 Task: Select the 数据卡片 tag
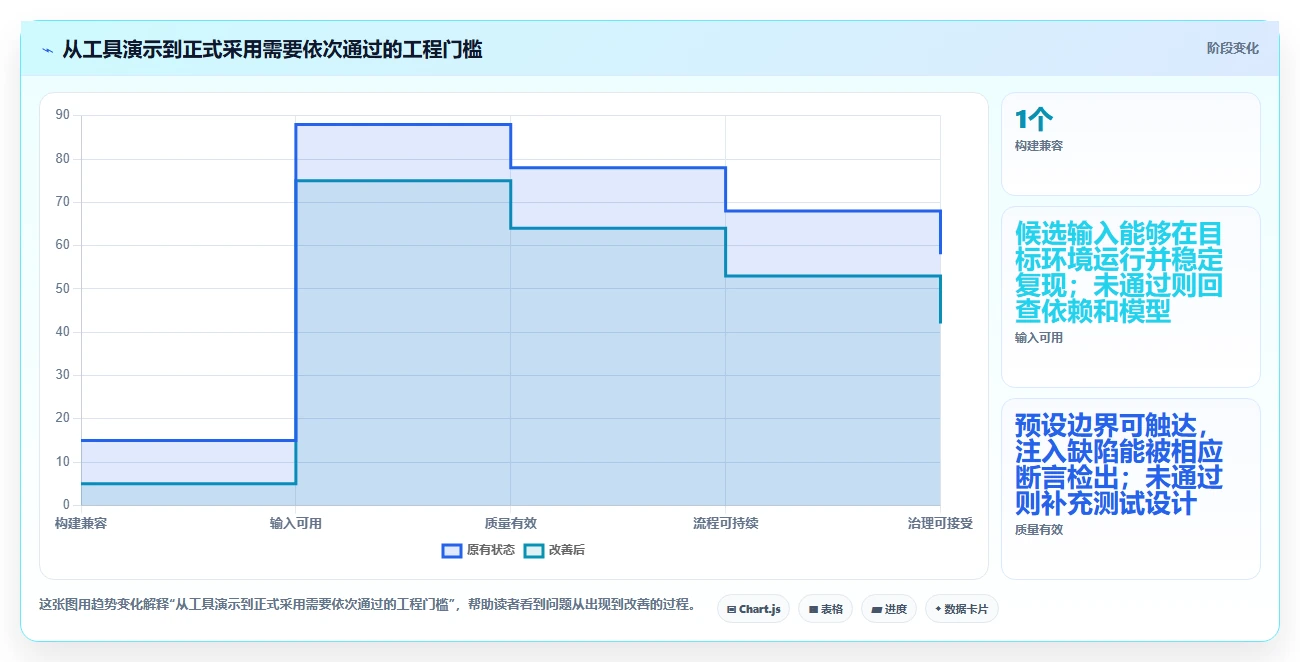(x=961, y=608)
